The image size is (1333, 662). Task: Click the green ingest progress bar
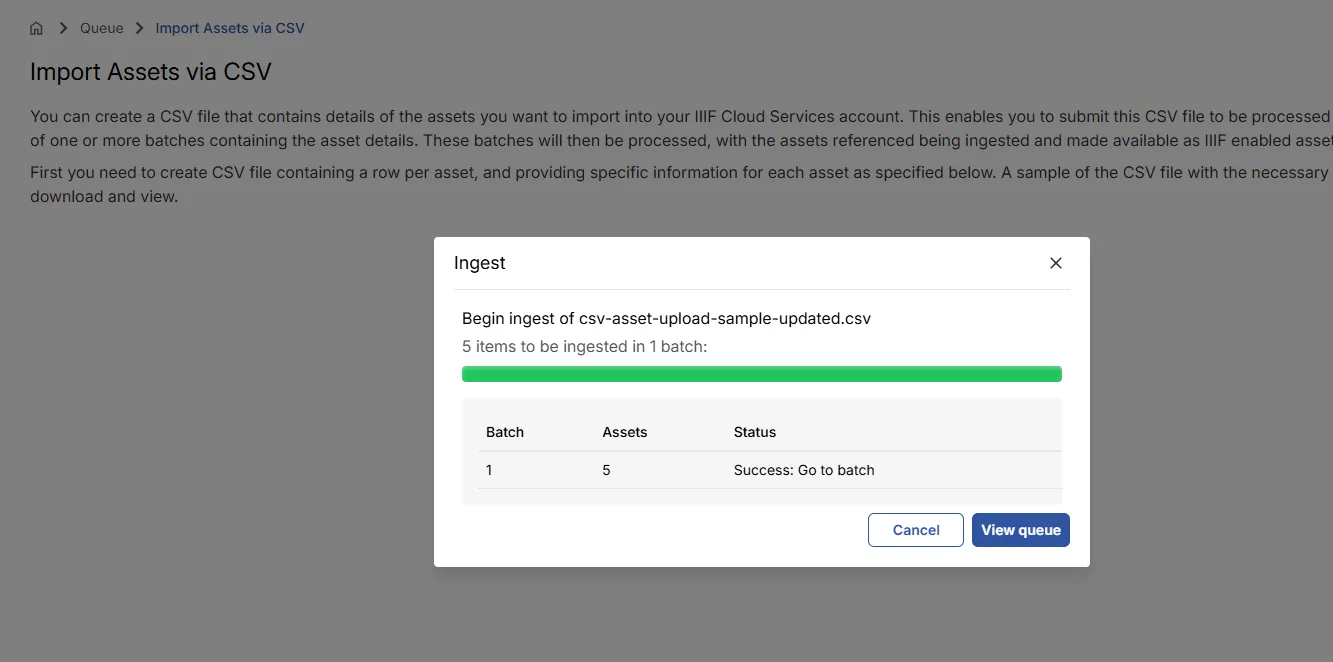[x=762, y=373]
